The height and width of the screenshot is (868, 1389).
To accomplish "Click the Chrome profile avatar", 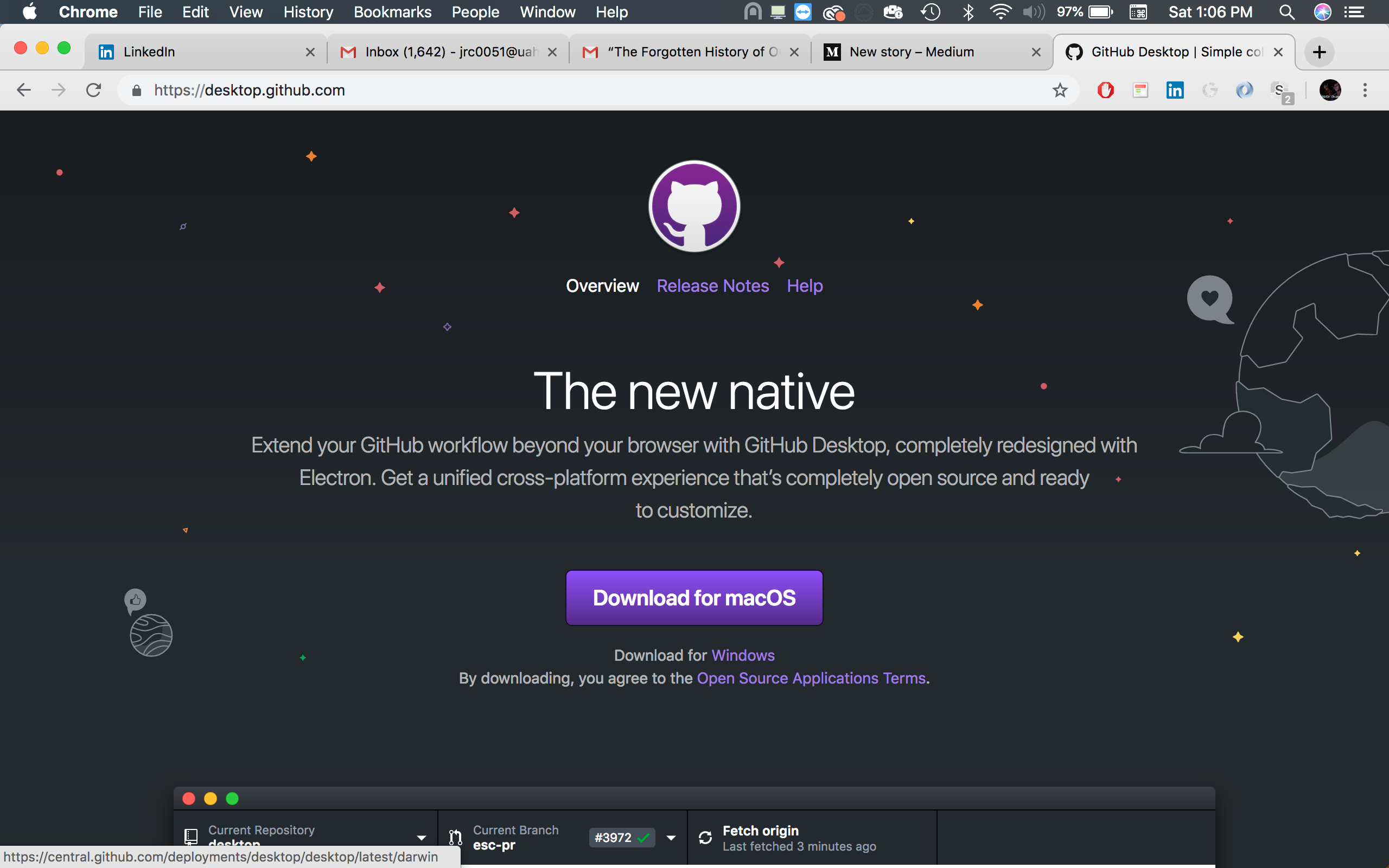I will [x=1330, y=90].
